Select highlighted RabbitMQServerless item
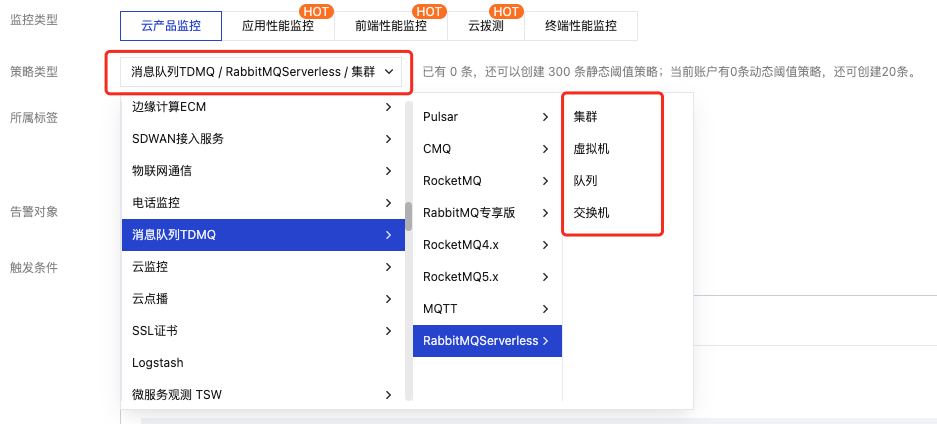This screenshot has width=937, height=424. click(487, 341)
